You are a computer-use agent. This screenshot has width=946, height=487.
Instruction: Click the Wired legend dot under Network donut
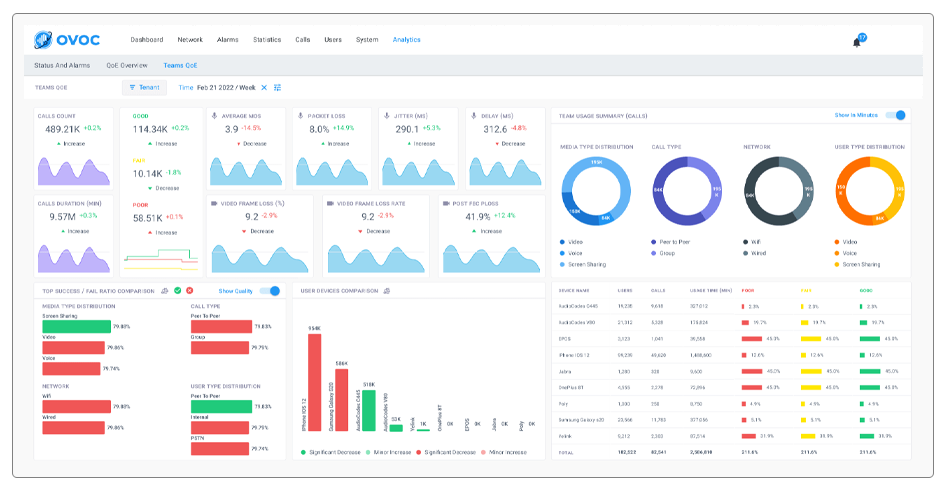click(746, 253)
